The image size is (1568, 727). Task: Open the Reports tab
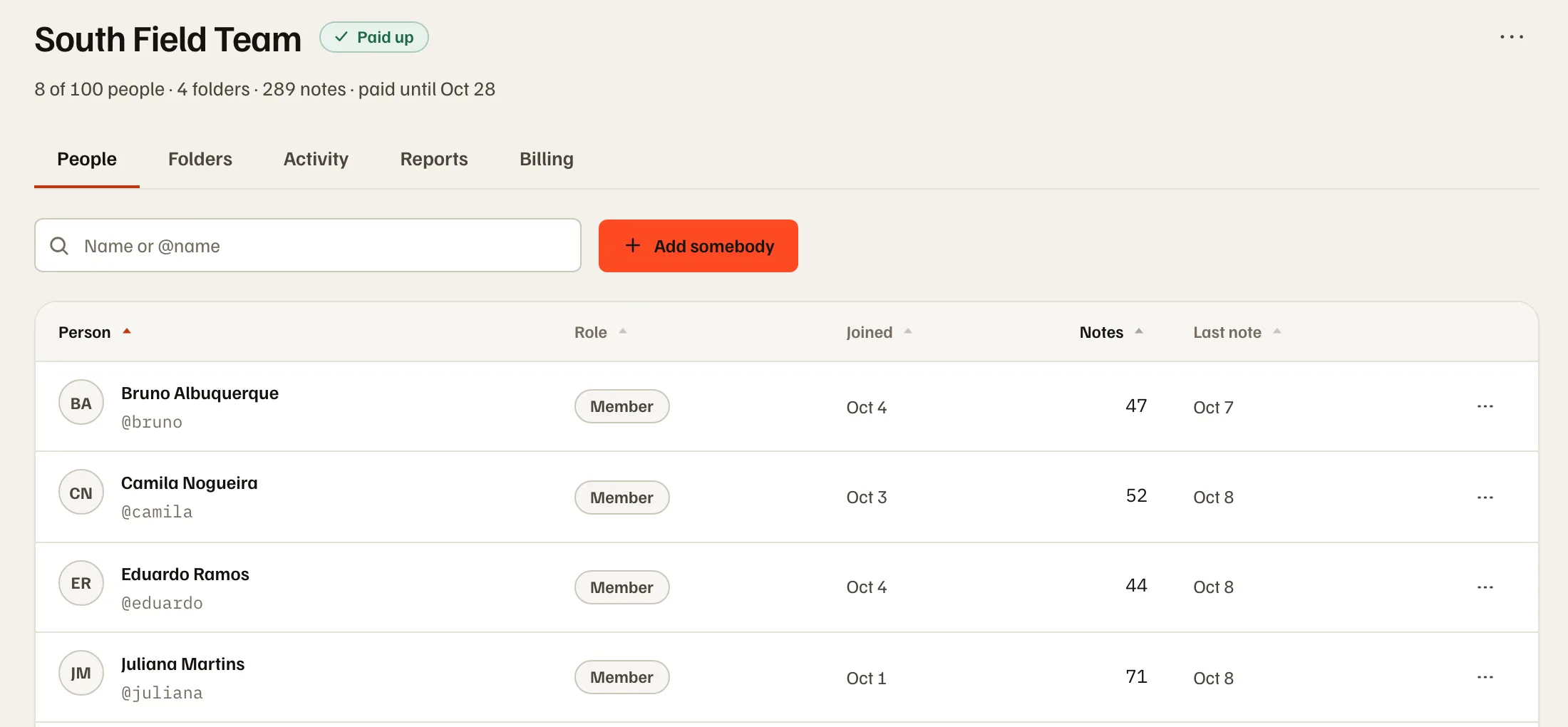[x=434, y=159]
